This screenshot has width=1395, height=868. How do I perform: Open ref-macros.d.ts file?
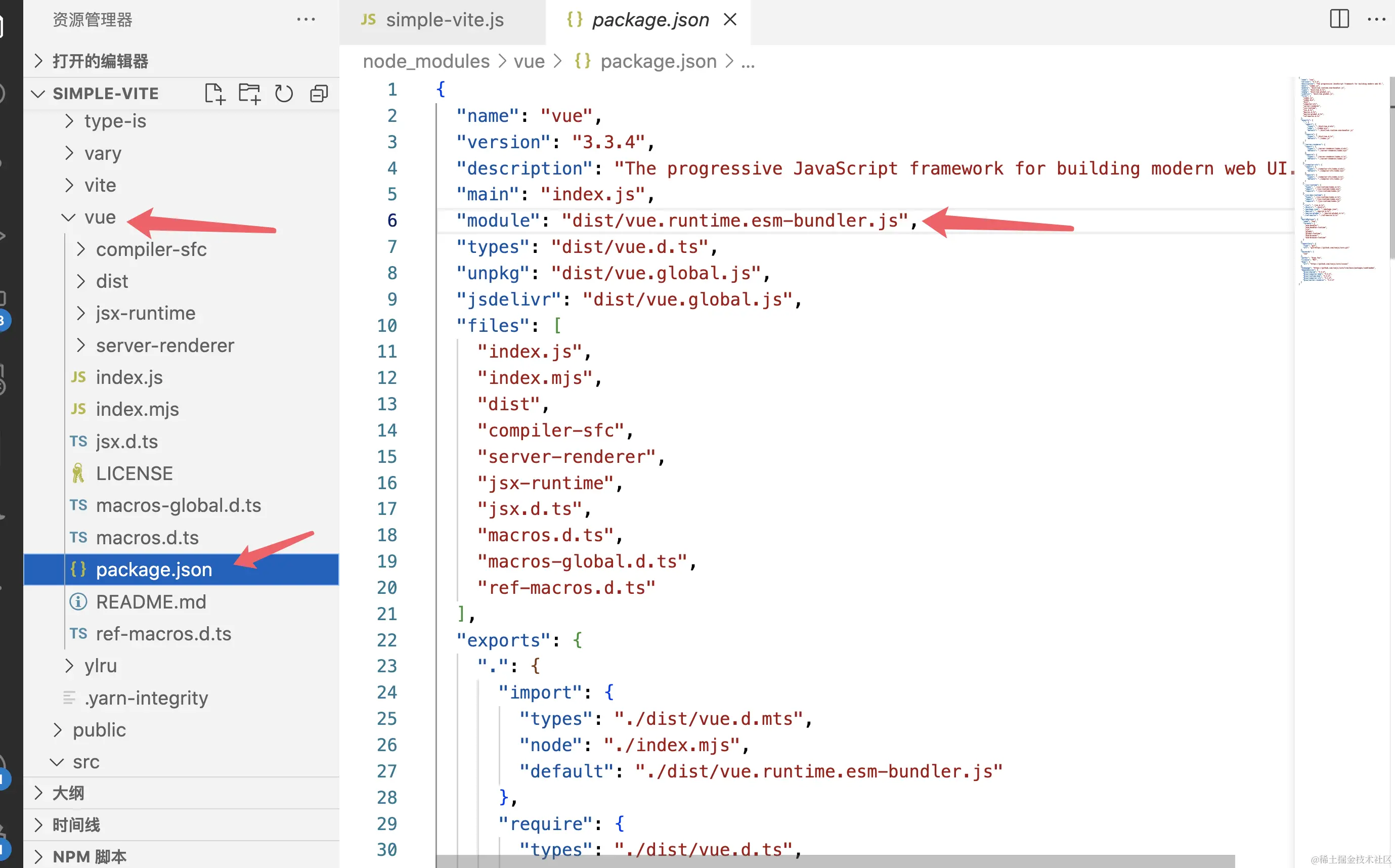point(182,634)
